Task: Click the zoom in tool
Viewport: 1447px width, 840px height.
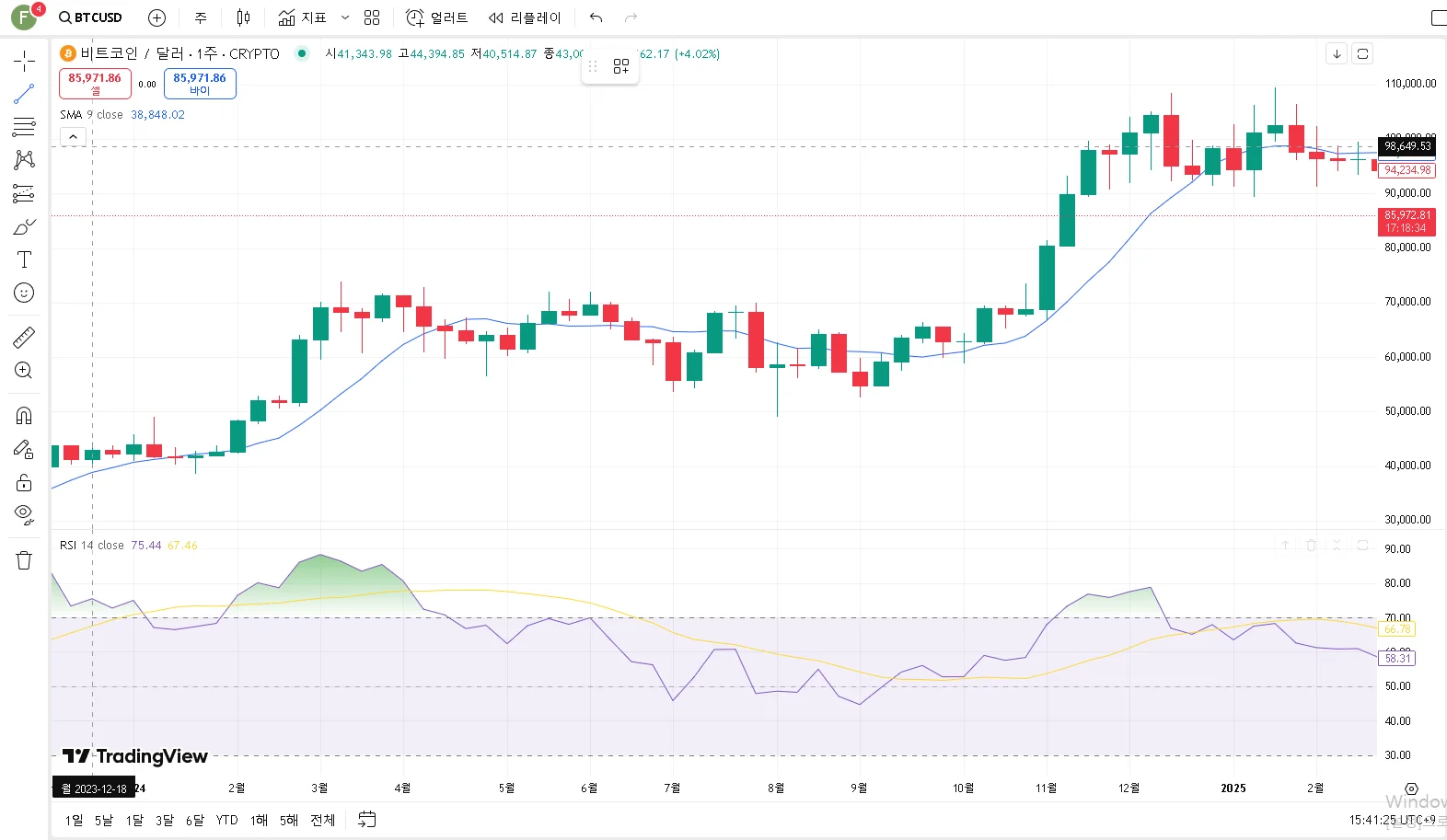Action: pyautogui.click(x=24, y=371)
